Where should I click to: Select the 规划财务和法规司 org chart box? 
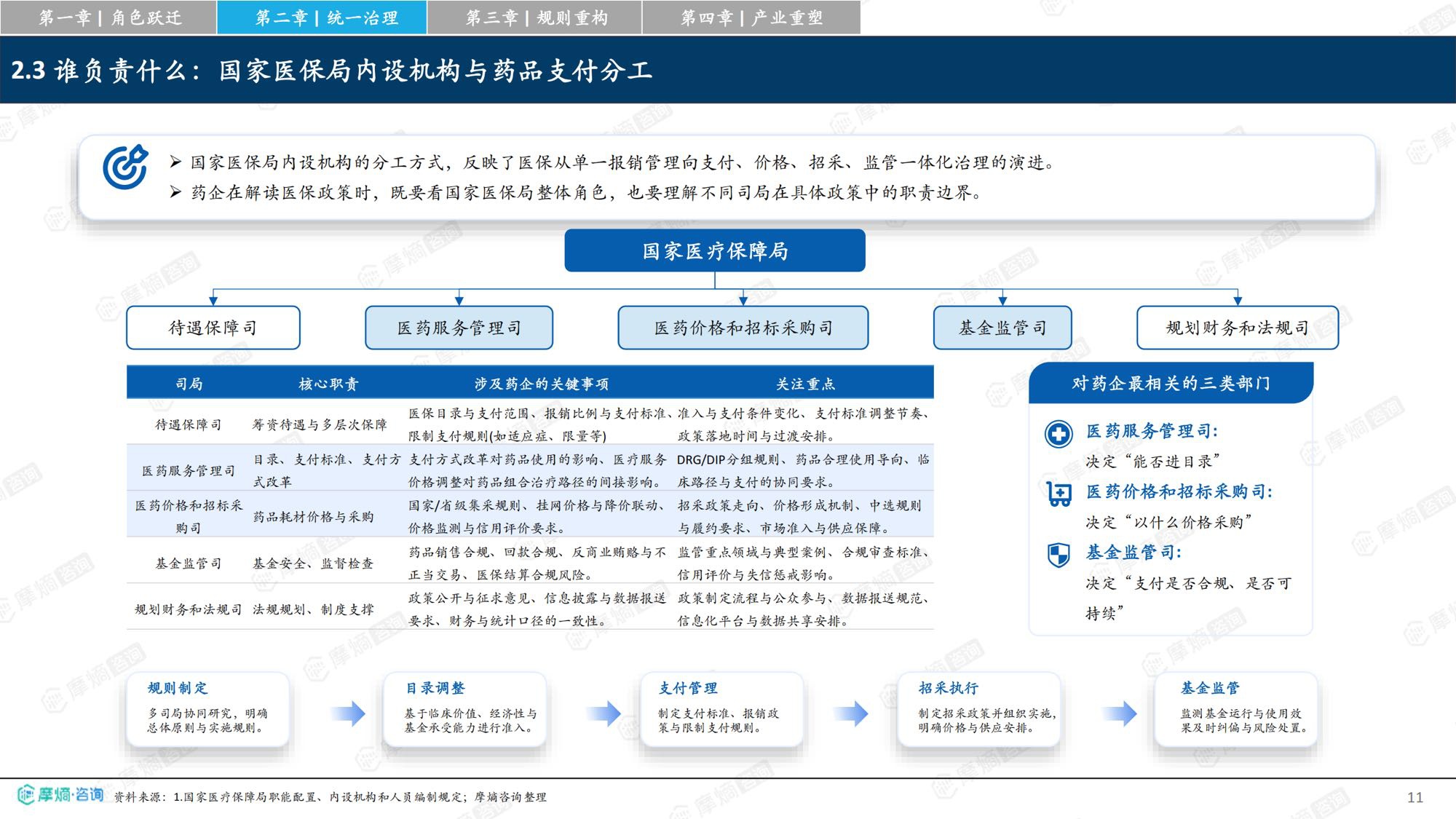click(1238, 328)
